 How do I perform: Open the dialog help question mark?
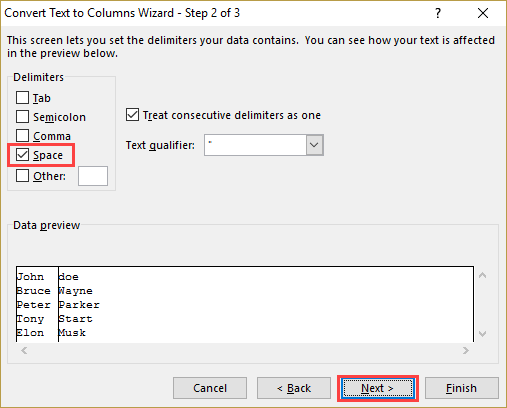438,13
